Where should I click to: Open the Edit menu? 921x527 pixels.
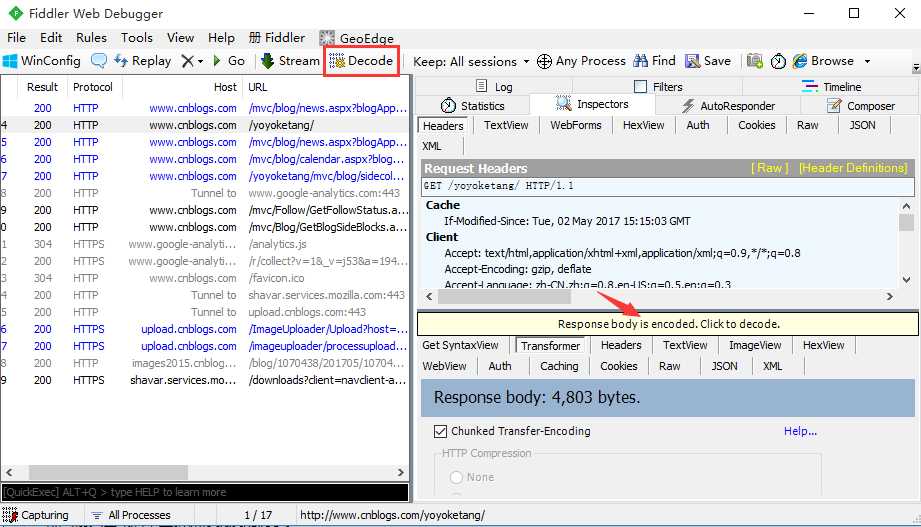pyautogui.click(x=51, y=38)
